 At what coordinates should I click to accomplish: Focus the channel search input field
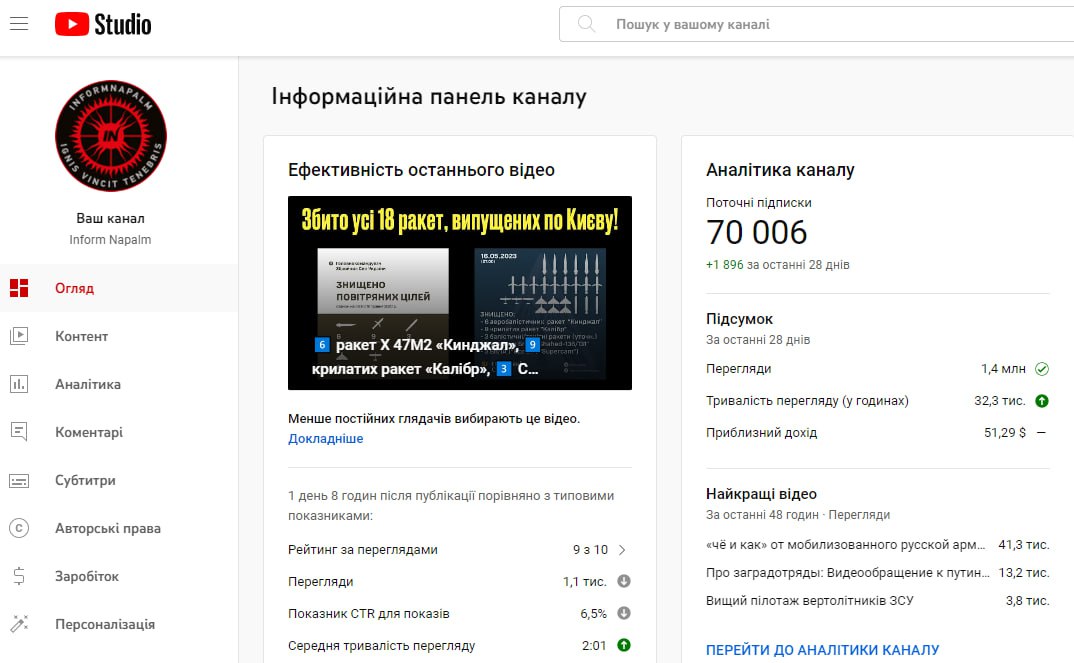coord(830,24)
